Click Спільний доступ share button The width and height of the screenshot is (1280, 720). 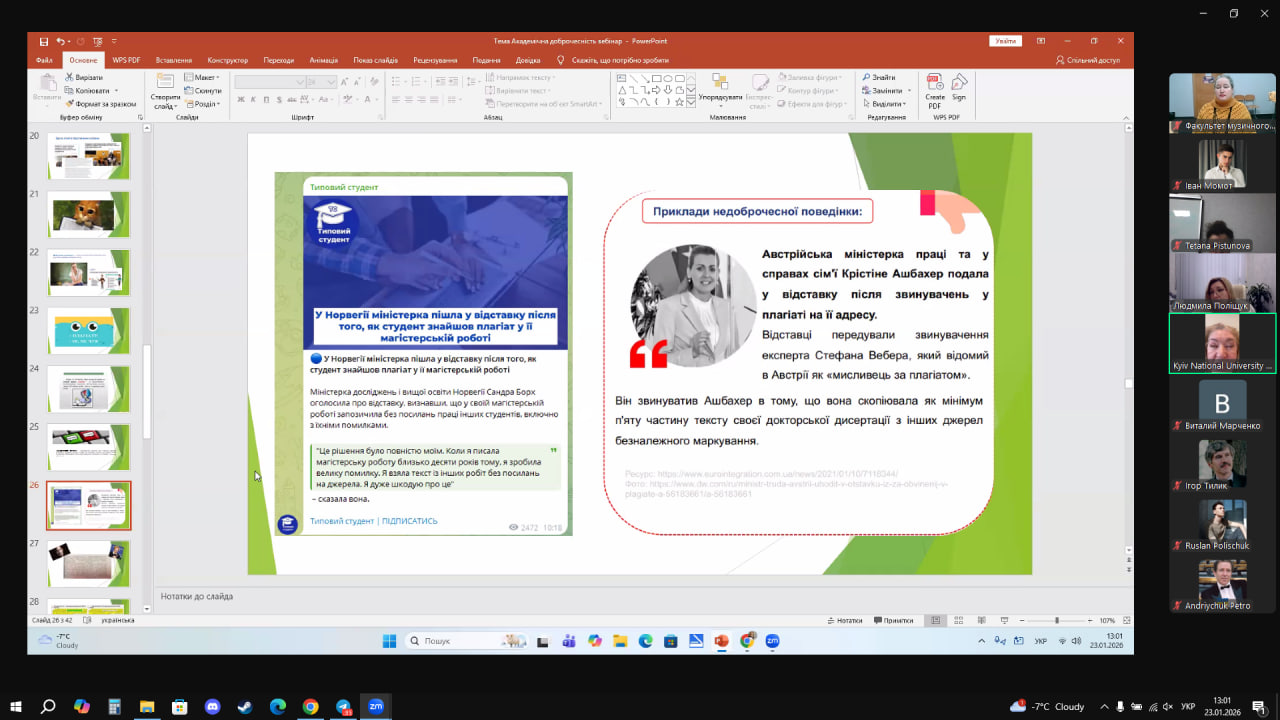[x=1087, y=60]
